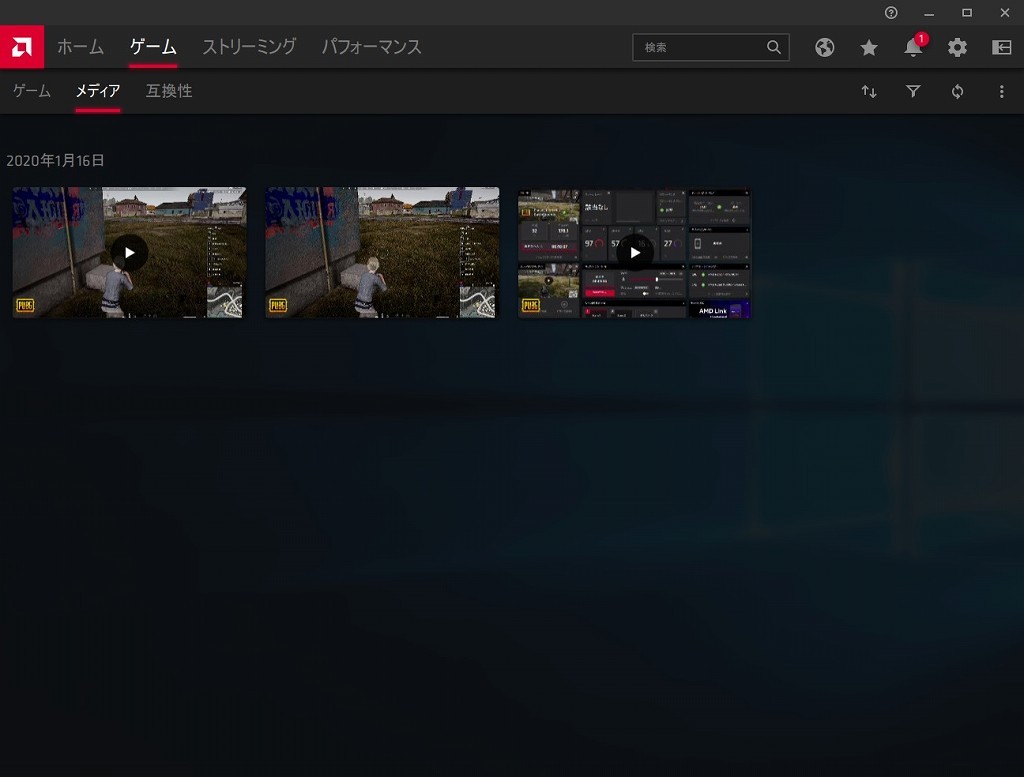The image size is (1024, 777).
Task: Open the 互換性 sub-tab
Action: tap(168, 91)
